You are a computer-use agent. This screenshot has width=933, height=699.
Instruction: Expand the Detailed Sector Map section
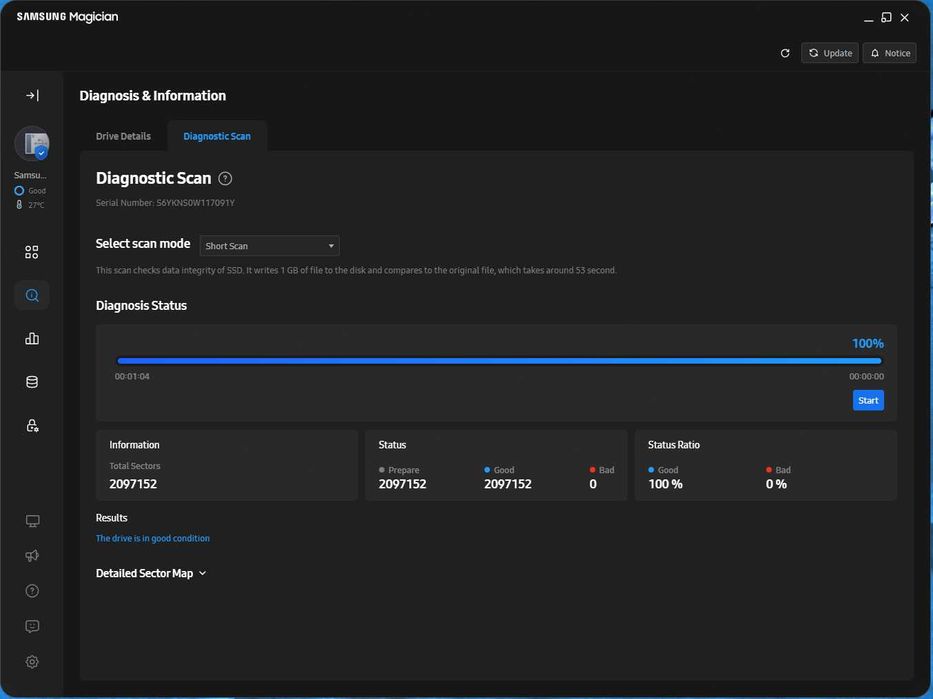(151, 573)
